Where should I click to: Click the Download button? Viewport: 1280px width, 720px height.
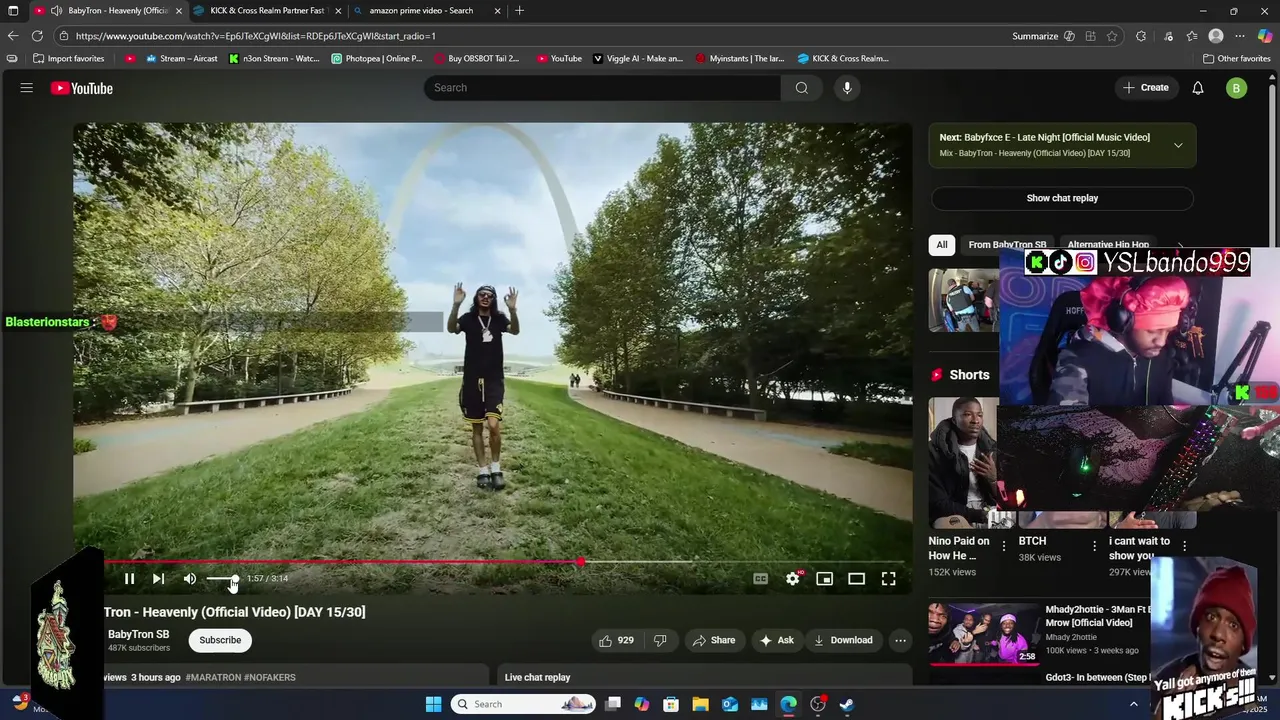pos(843,640)
